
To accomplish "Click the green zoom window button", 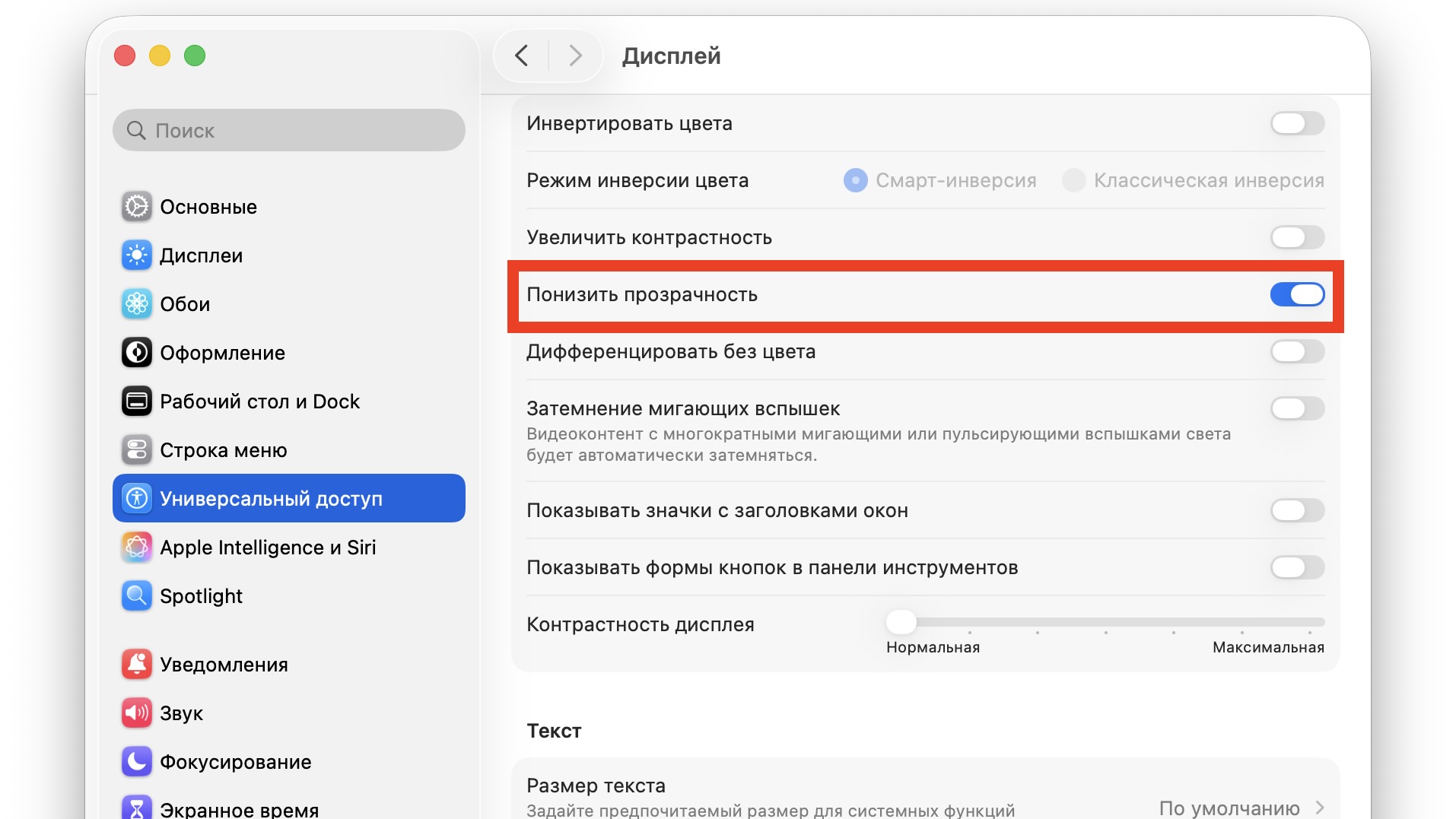I will (195, 56).
